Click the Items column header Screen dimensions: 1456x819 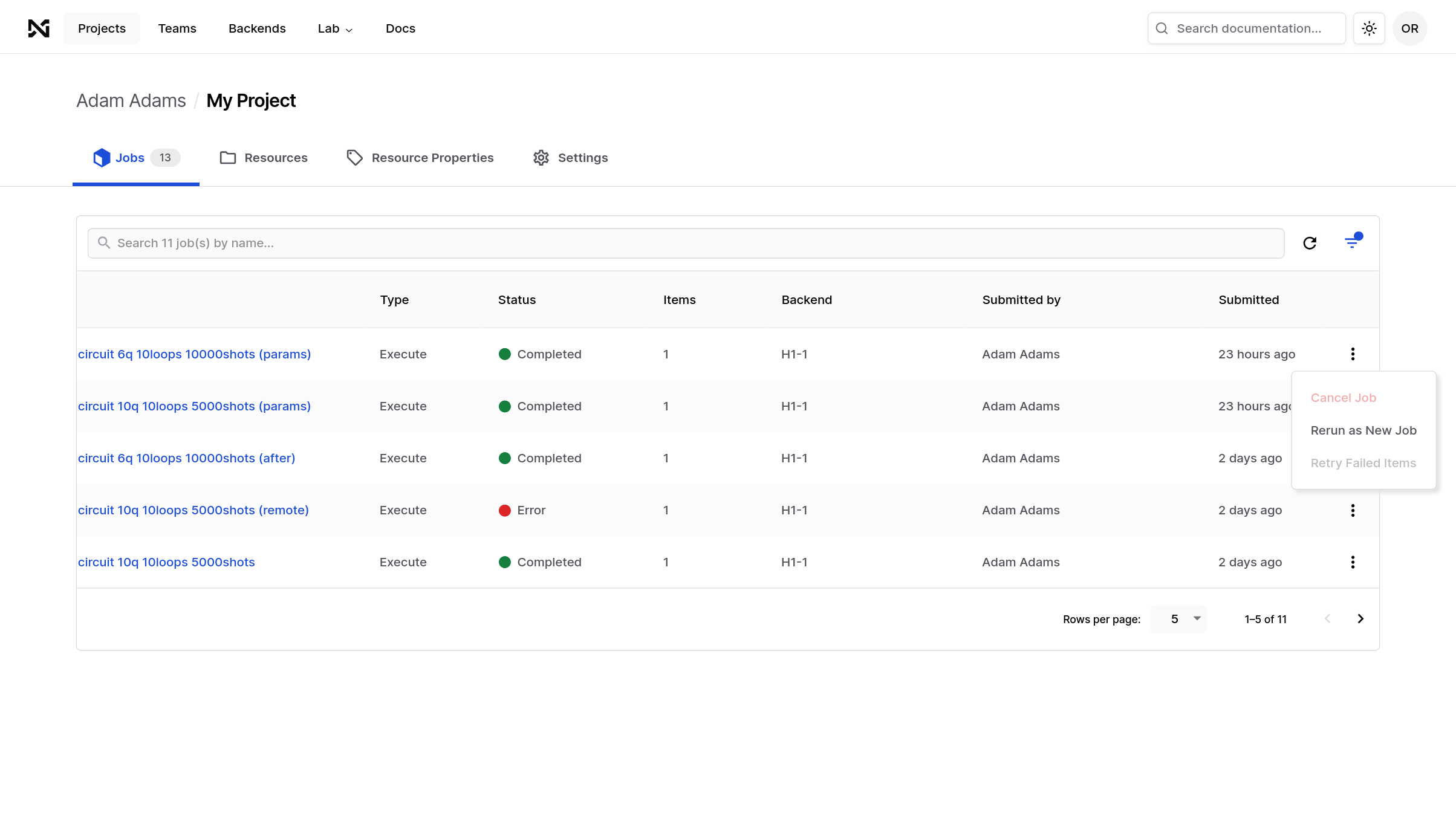click(x=680, y=300)
